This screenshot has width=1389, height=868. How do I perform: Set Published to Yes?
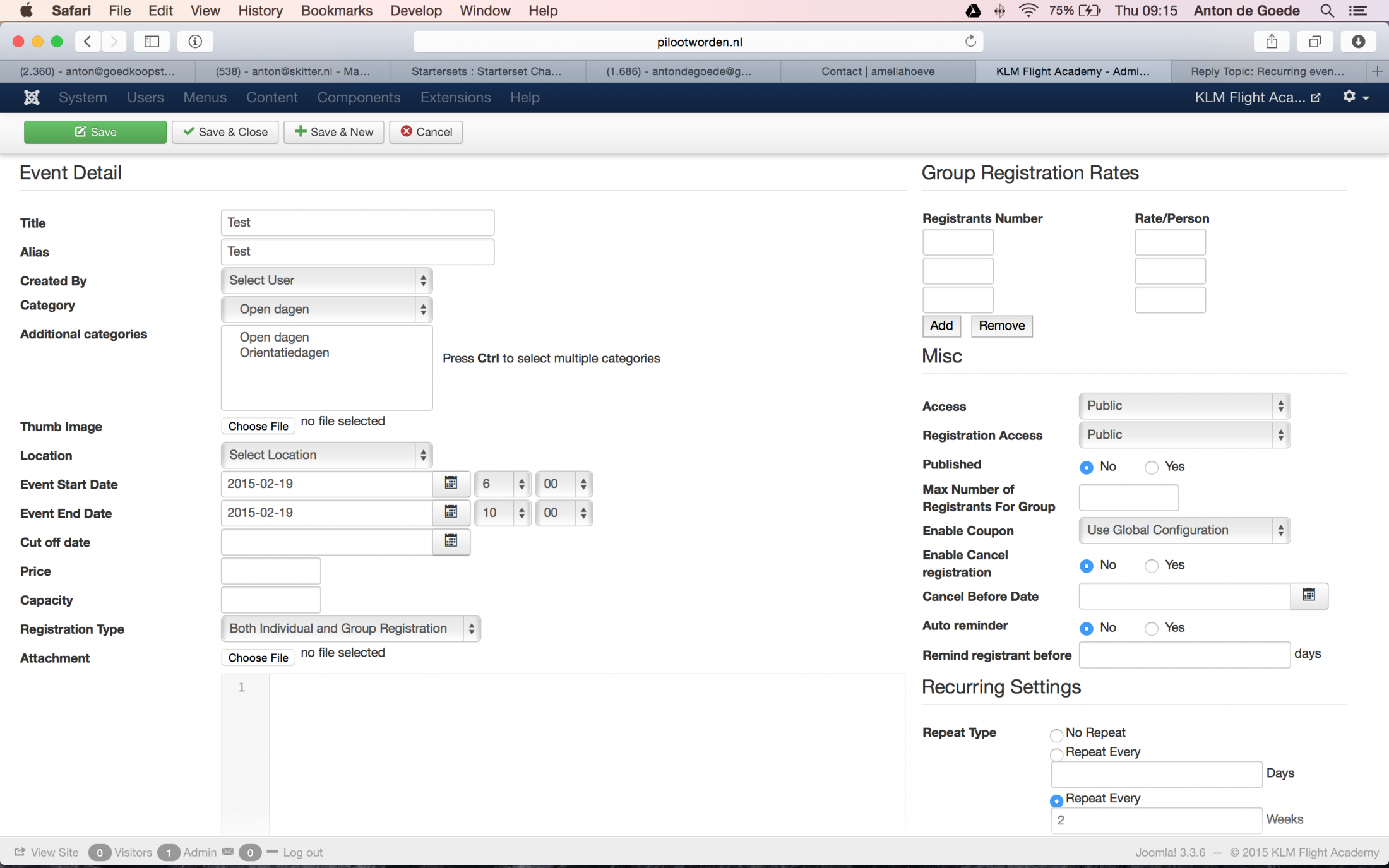click(1152, 467)
